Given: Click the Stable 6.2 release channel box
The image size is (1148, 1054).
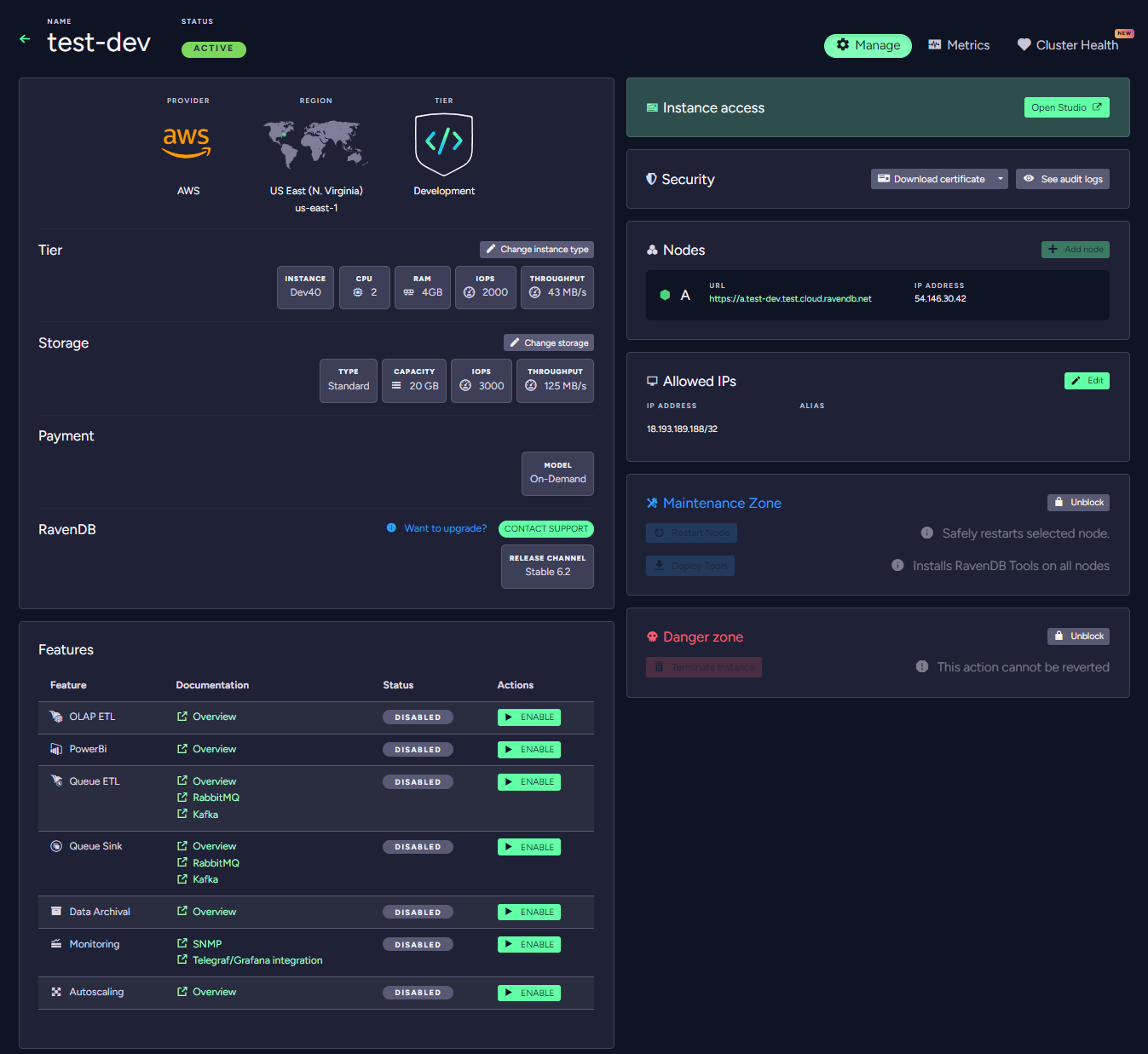Looking at the screenshot, I should (547, 567).
